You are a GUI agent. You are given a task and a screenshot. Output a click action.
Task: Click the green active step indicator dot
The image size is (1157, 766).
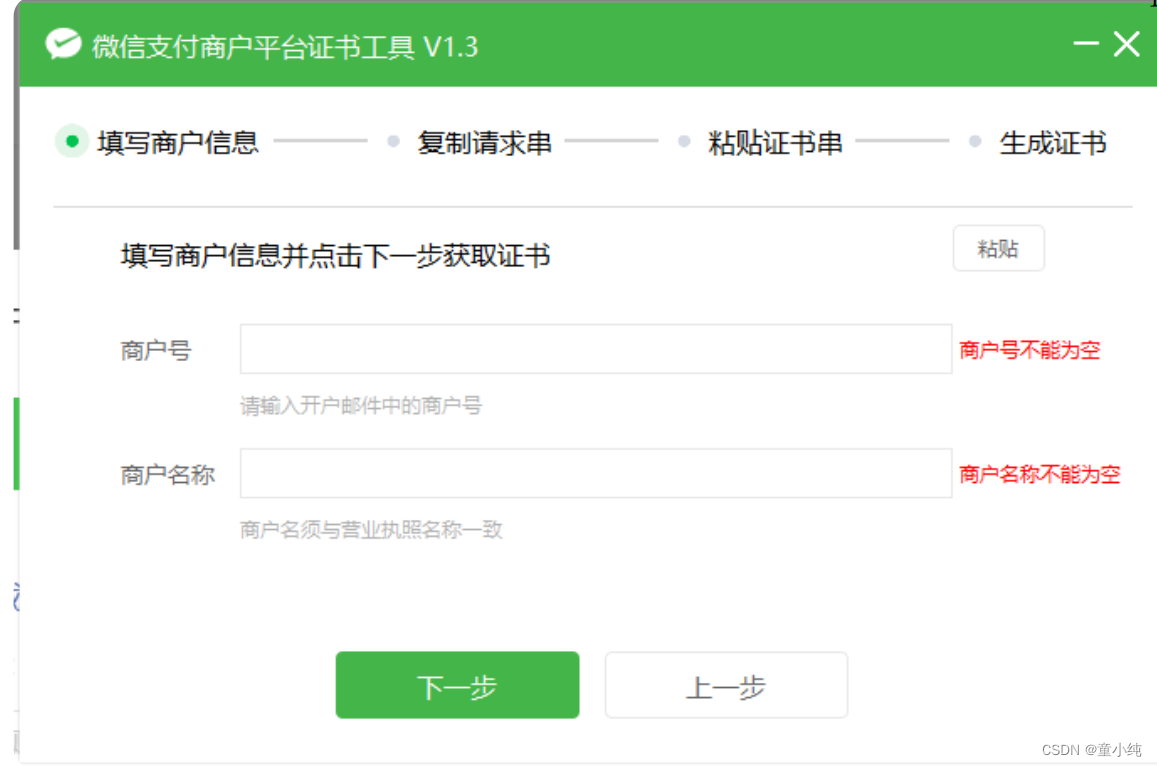[x=72, y=141]
